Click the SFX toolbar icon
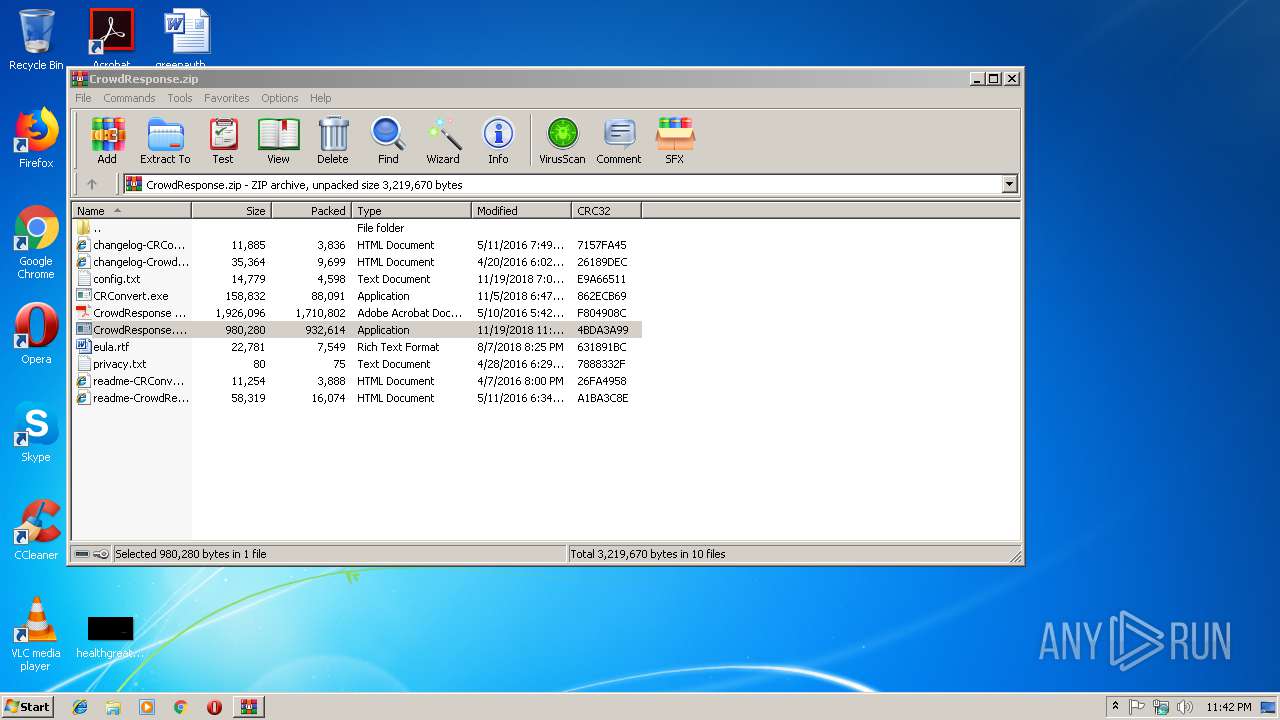Image resolution: width=1280 pixels, height=720 pixels. (x=675, y=141)
